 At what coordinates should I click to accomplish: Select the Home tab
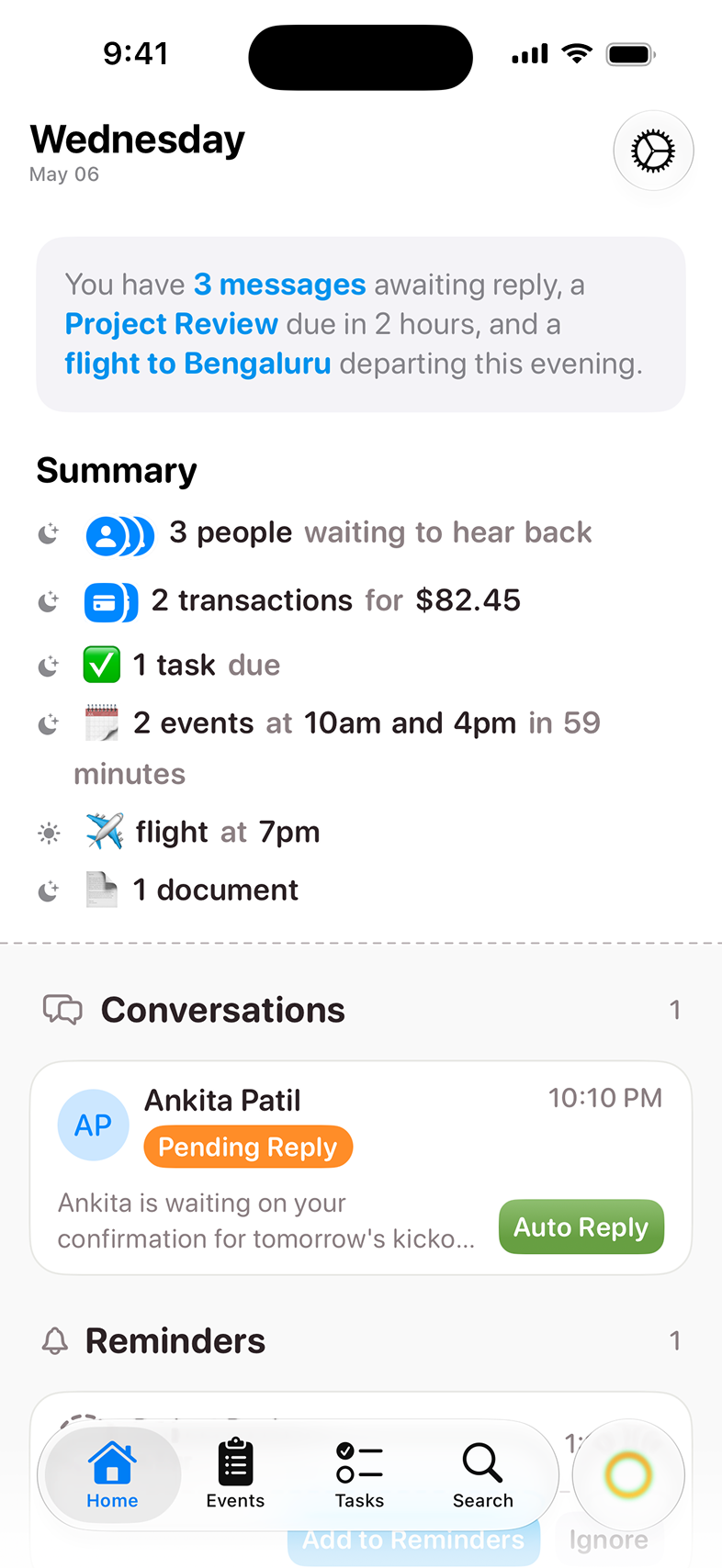pyautogui.click(x=112, y=1474)
